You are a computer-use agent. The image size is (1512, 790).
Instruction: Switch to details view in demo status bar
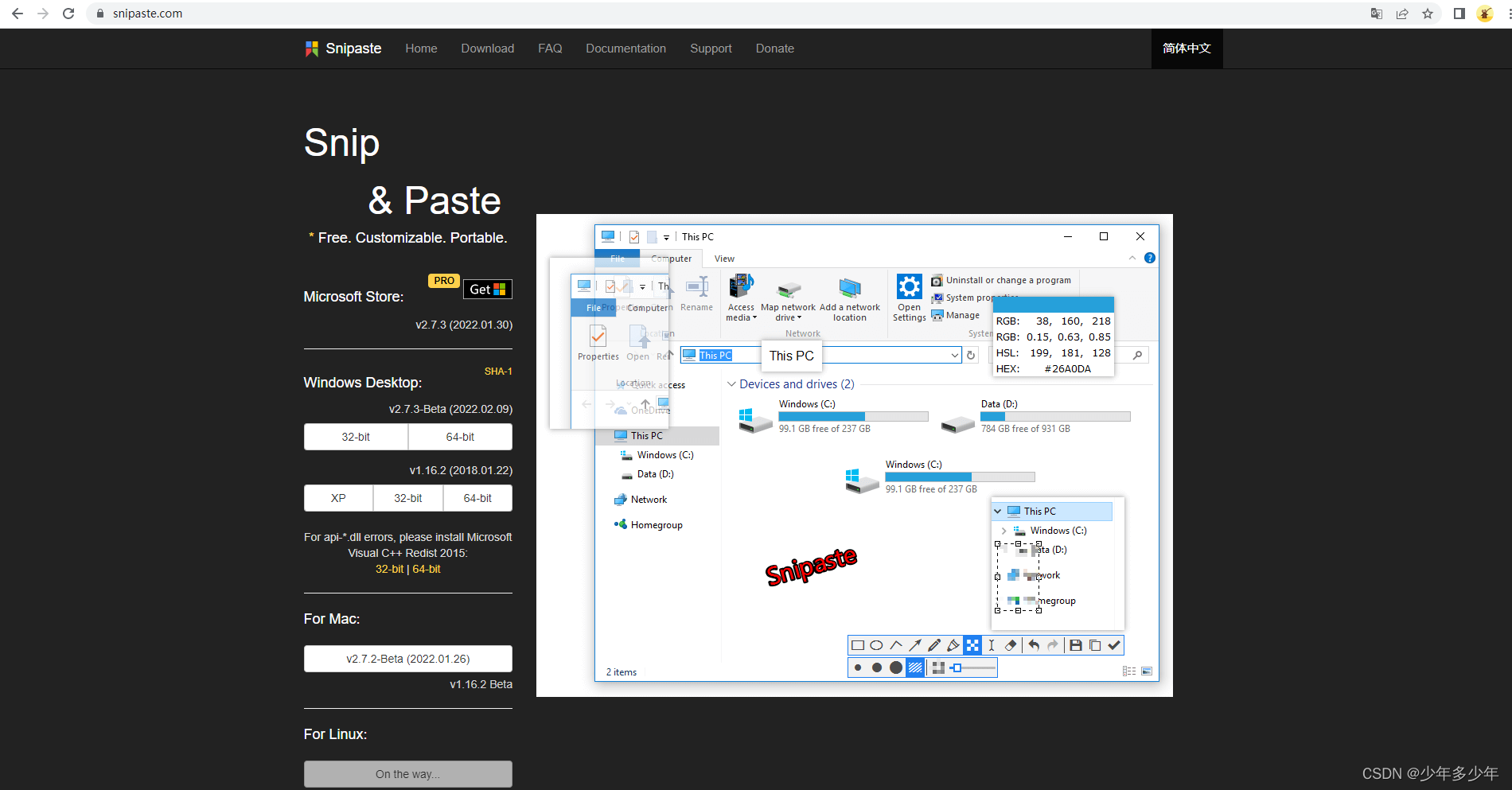[1129, 671]
